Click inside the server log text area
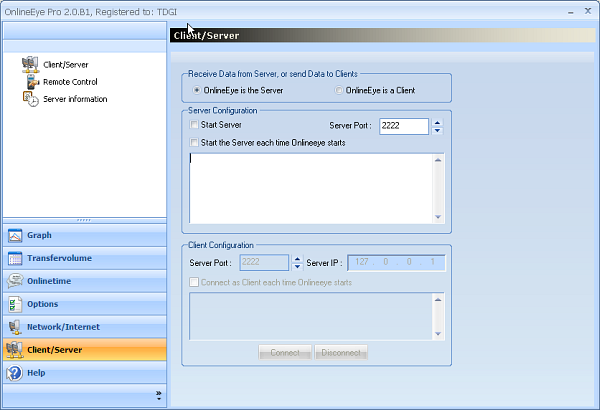600x410 pixels. pyautogui.click(x=311, y=188)
